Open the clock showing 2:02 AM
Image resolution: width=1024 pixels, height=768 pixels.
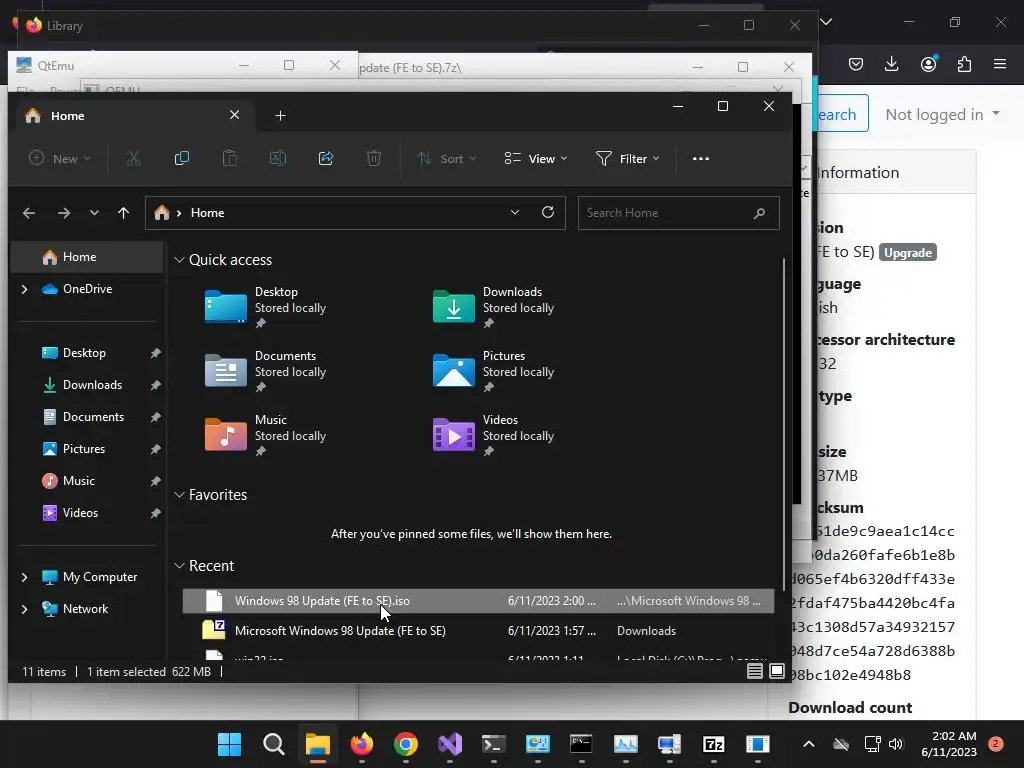tap(949, 744)
